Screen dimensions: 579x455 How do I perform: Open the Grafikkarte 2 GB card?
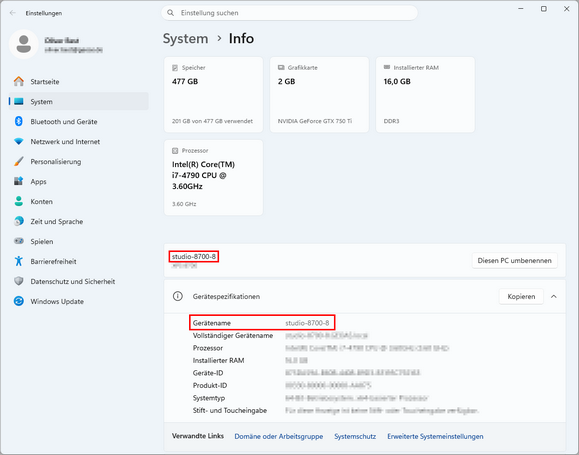tap(319, 95)
